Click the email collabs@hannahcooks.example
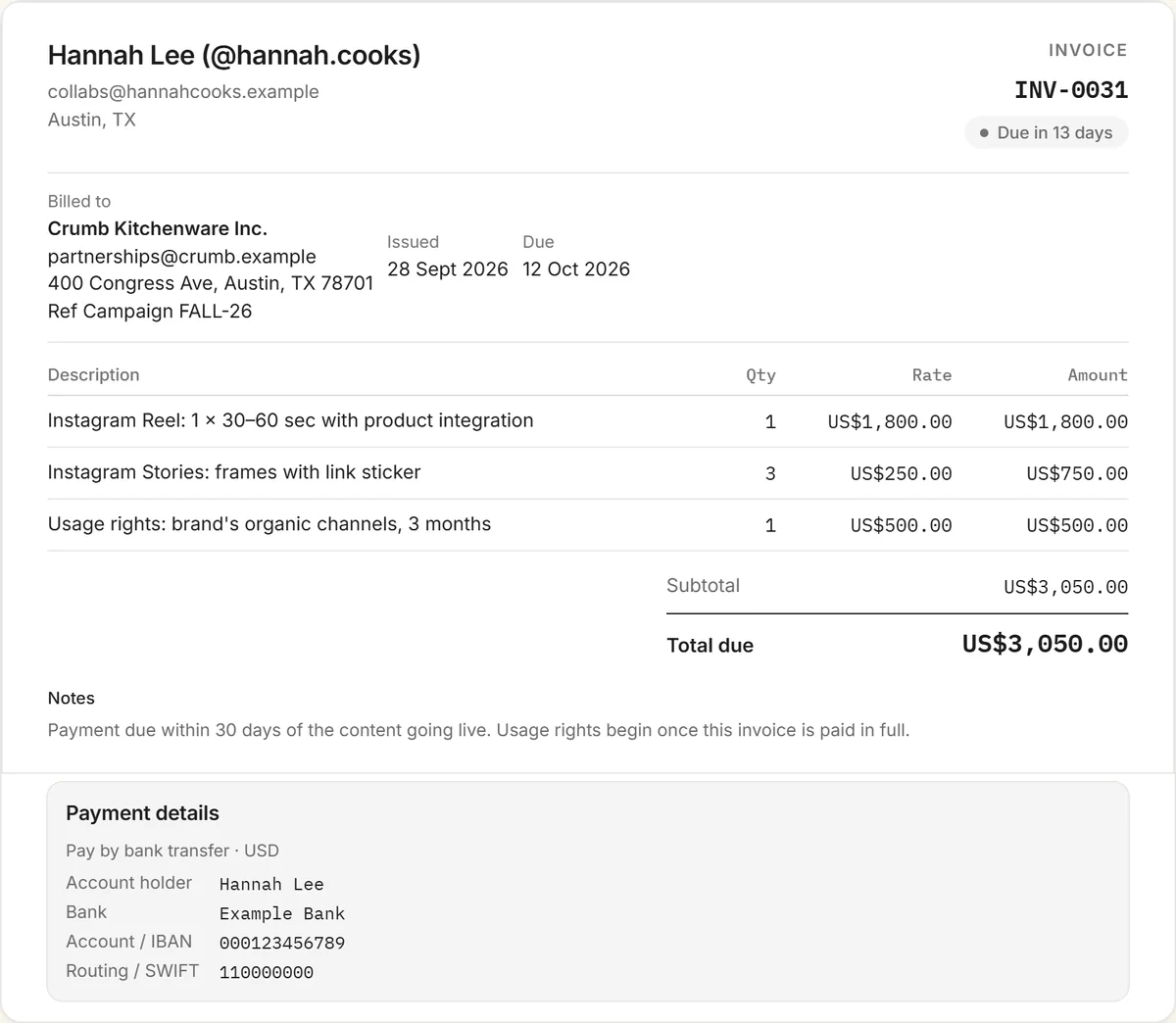Viewport: 1176px width, 1023px height. click(x=183, y=92)
